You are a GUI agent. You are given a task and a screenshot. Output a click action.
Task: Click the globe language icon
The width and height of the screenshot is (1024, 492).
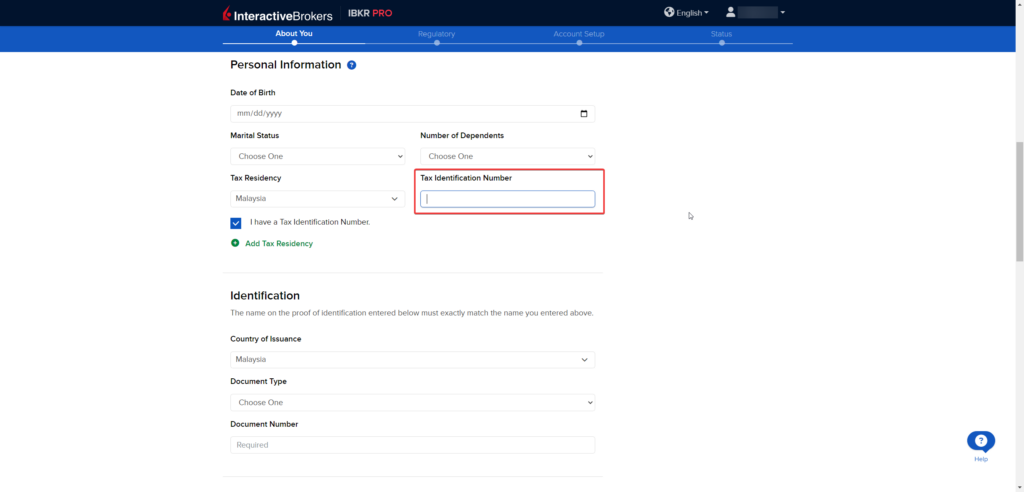click(669, 13)
